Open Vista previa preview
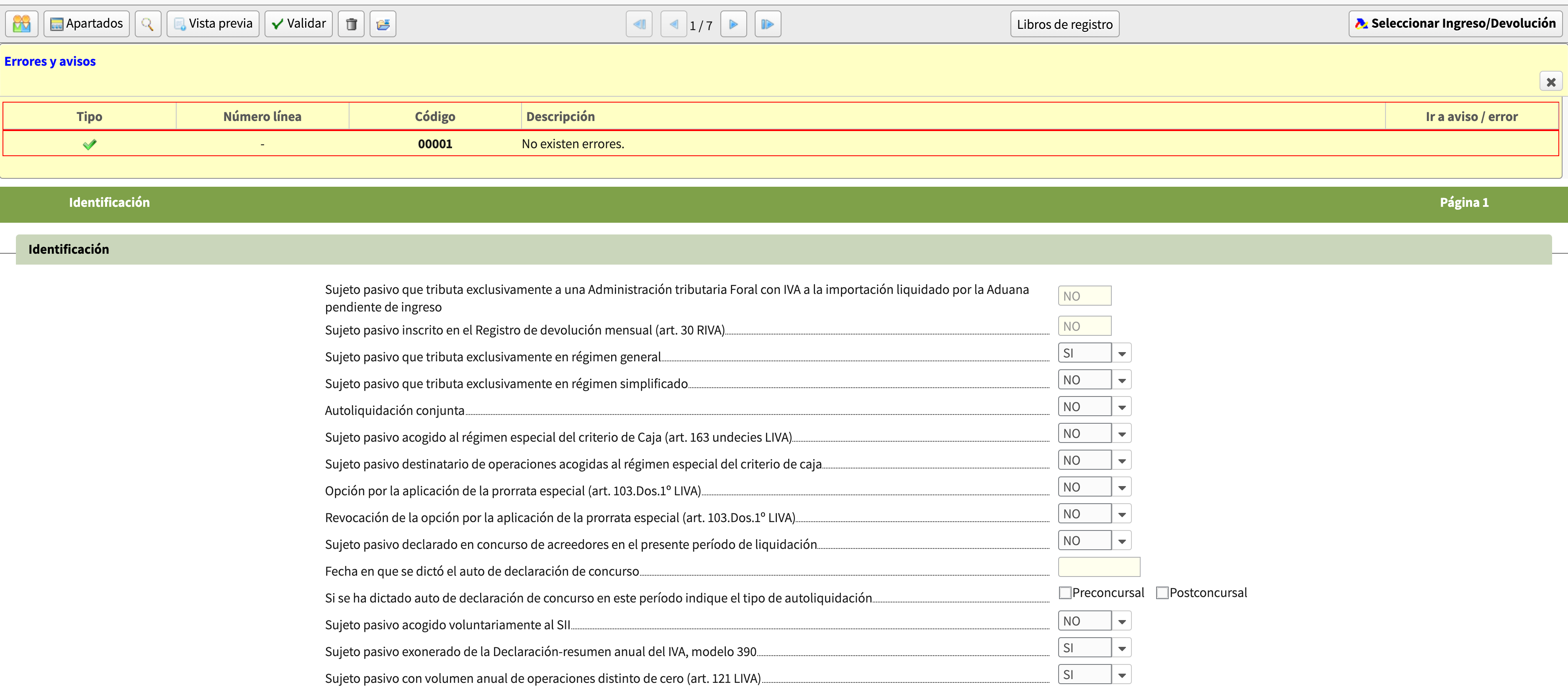 pyautogui.click(x=213, y=24)
